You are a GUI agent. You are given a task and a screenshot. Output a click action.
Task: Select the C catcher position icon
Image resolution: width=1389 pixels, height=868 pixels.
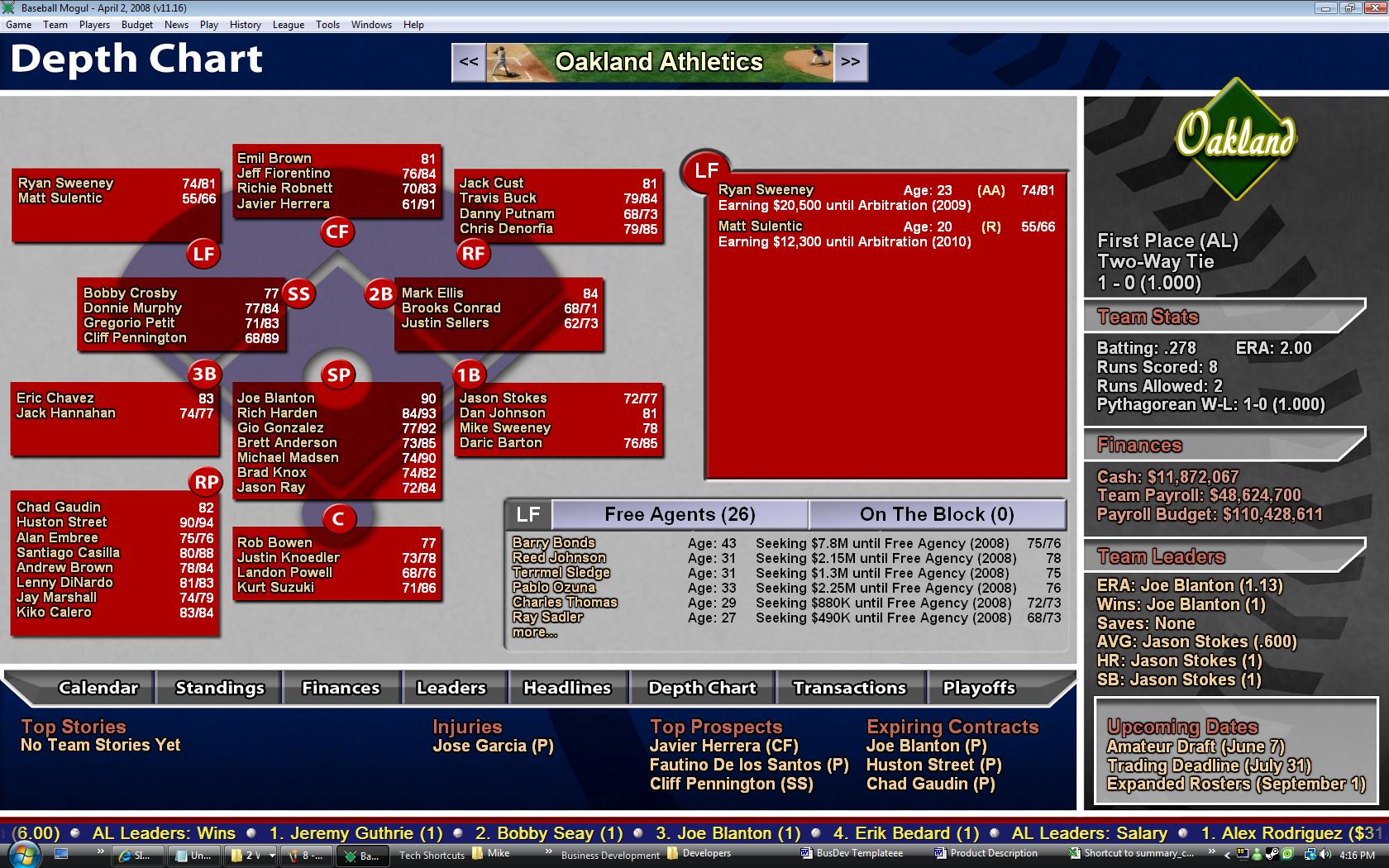click(x=337, y=517)
